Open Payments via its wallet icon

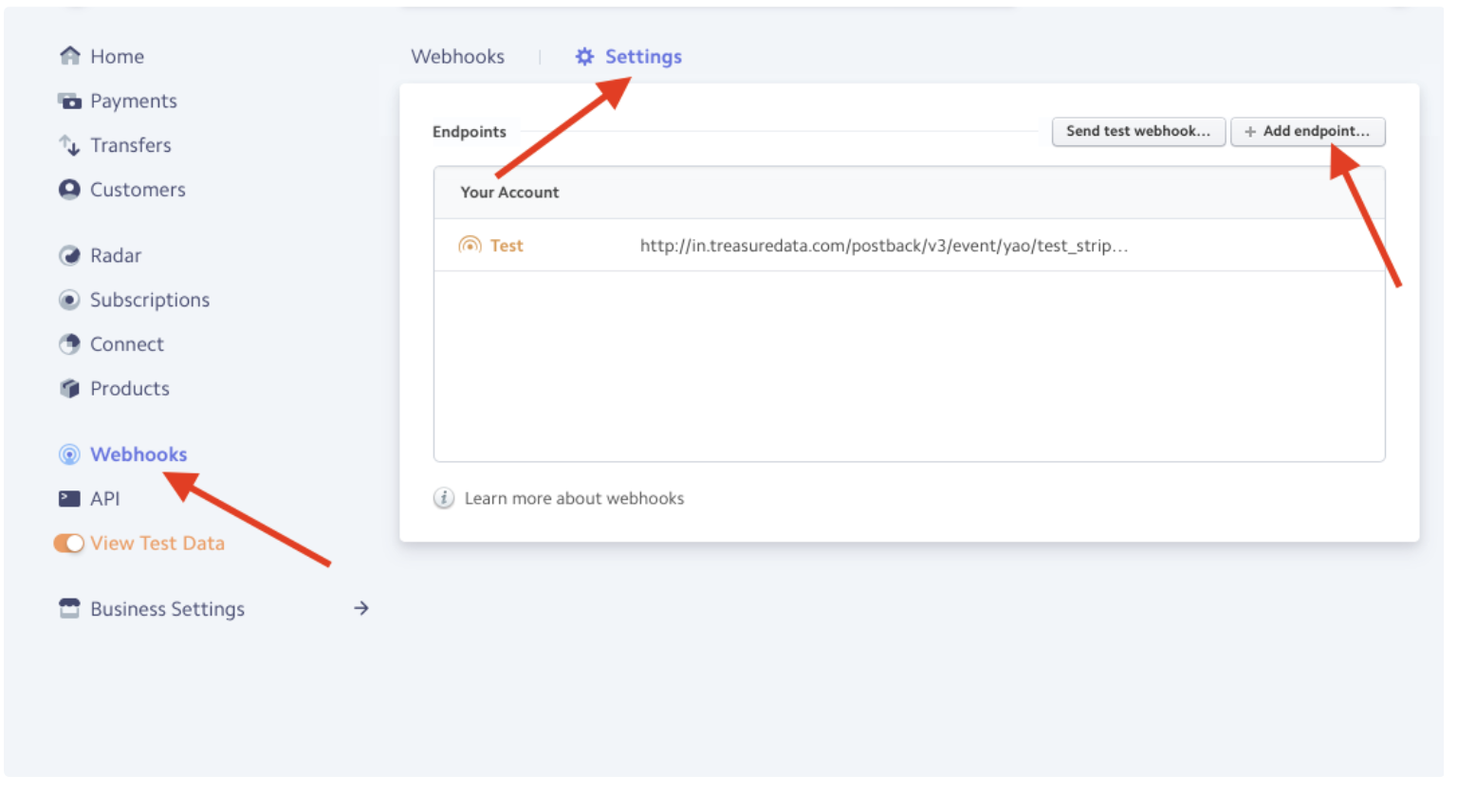(x=69, y=101)
